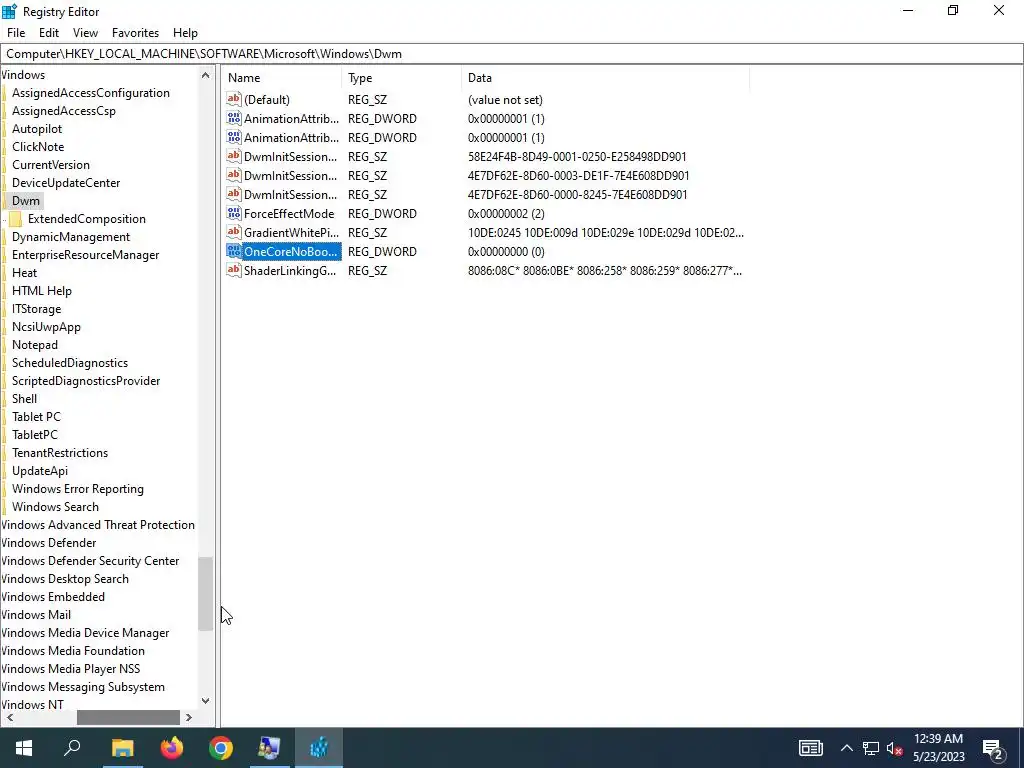The image size is (1024, 768).
Task: Click icon of DwmInitSession value with data 58E24F4B
Action: pos(234,156)
